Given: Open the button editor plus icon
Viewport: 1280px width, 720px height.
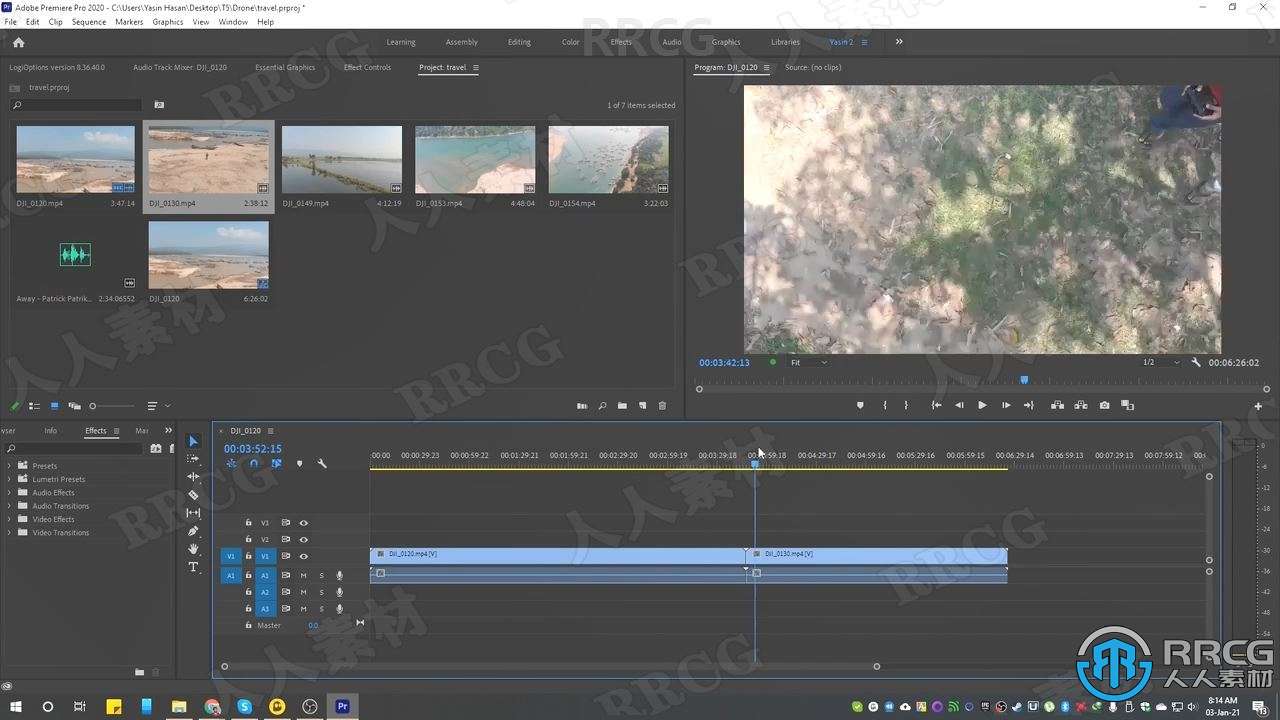Looking at the screenshot, I should 1258,406.
